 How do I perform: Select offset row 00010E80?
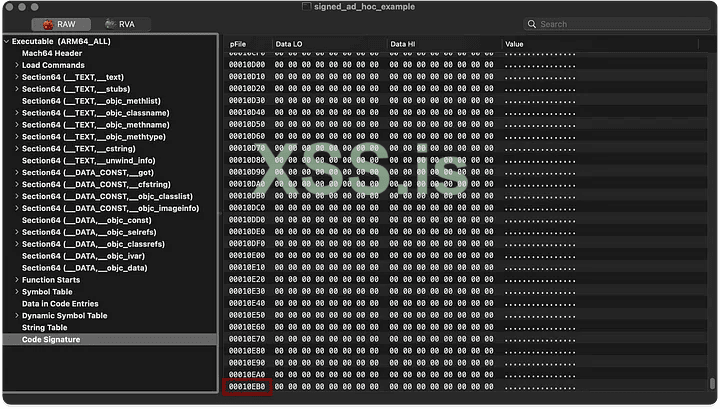(466, 352)
